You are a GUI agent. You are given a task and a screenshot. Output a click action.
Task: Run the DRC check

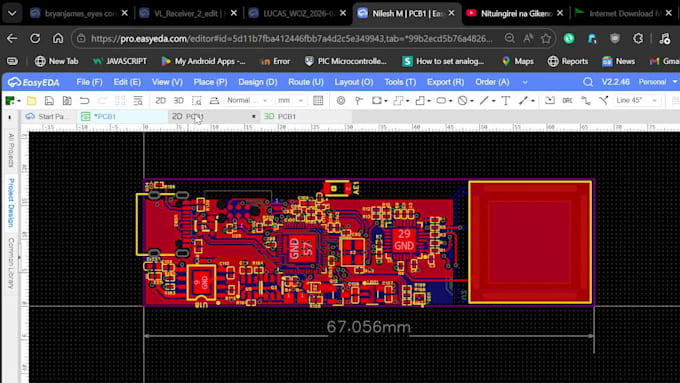(567, 101)
